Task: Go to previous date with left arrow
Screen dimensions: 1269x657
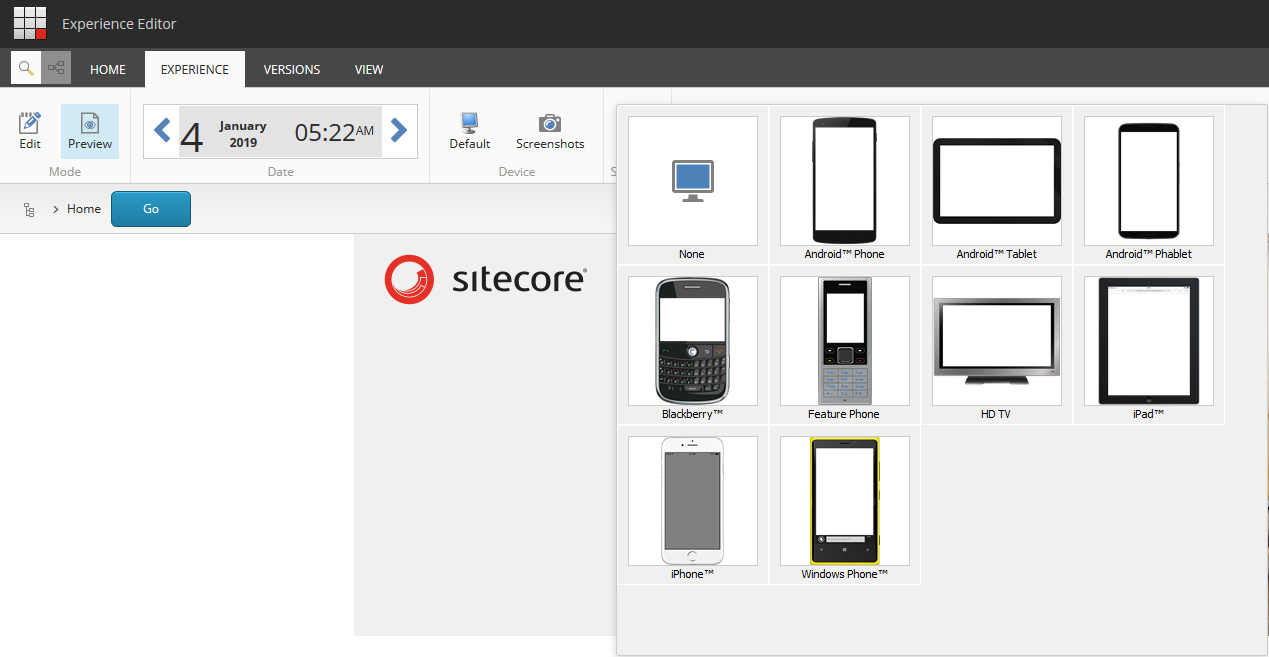Action: (x=162, y=130)
